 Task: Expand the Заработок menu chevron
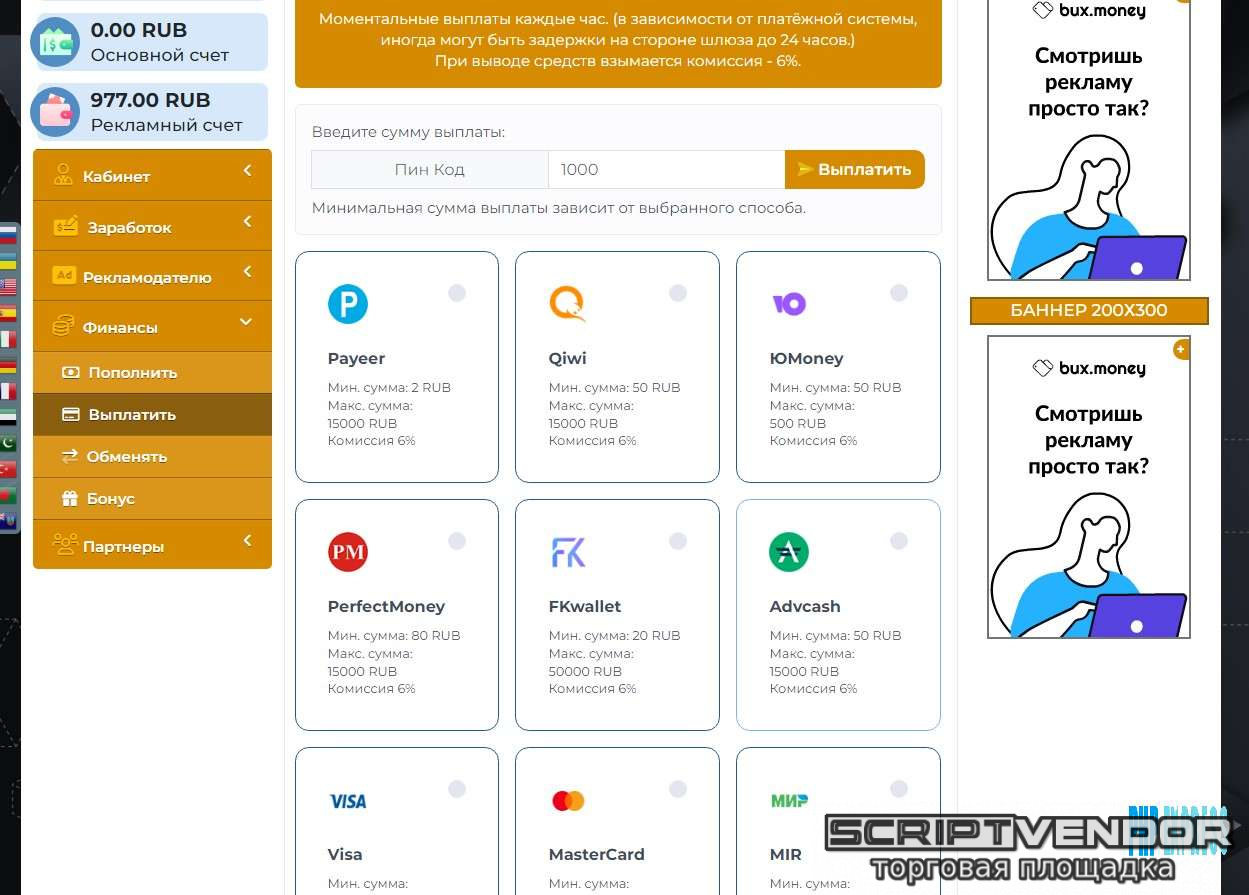pyautogui.click(x=247, y=222)
